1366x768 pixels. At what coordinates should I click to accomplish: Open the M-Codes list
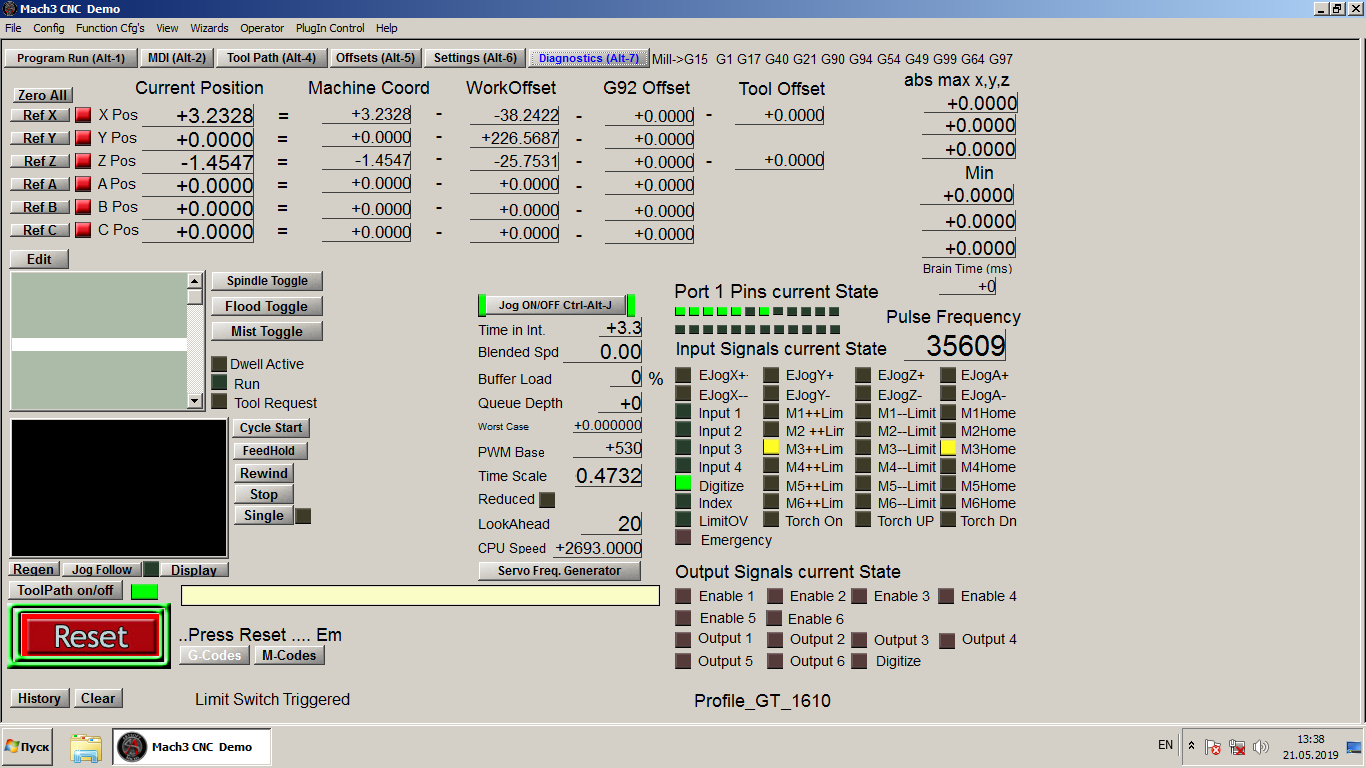pos(289,656)
